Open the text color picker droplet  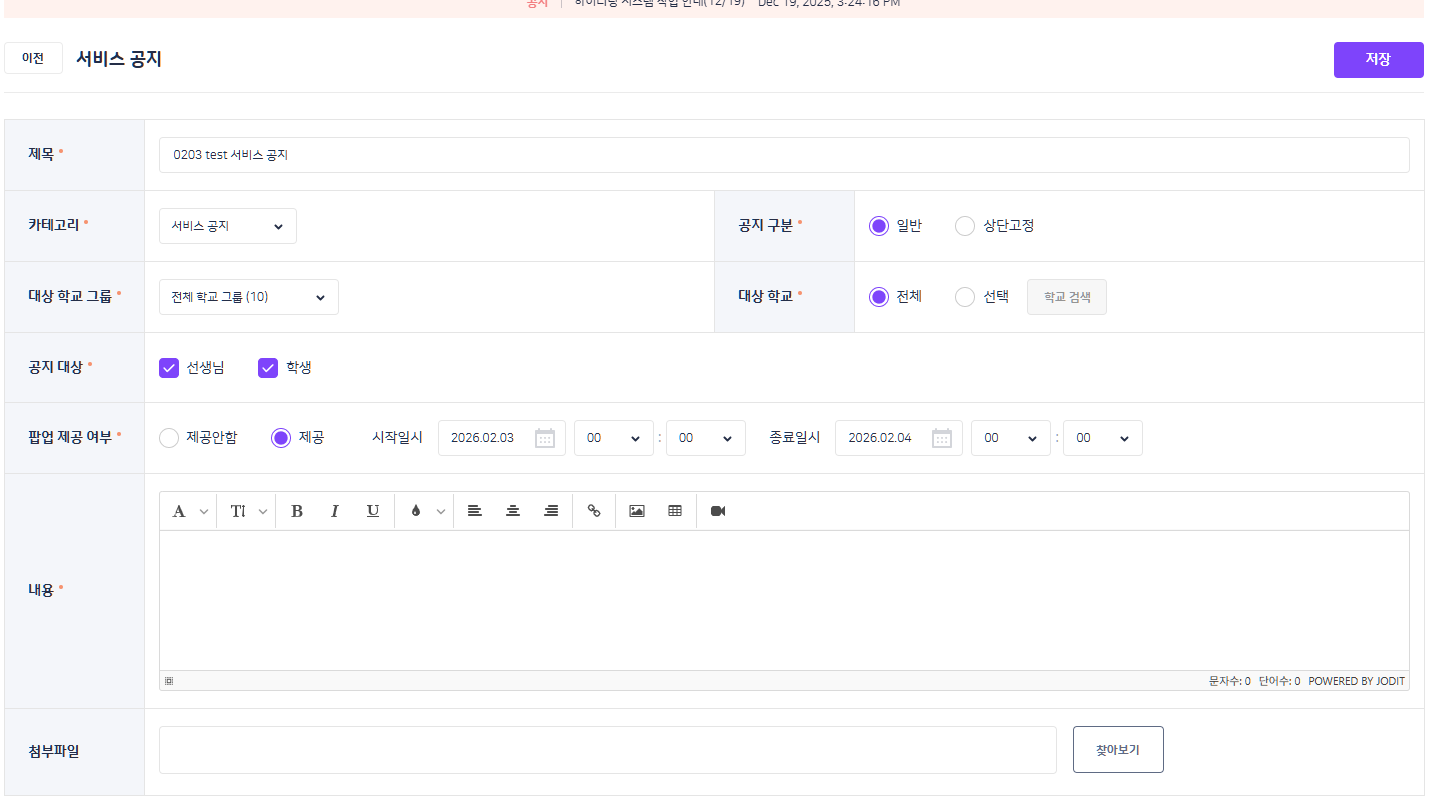416,511
